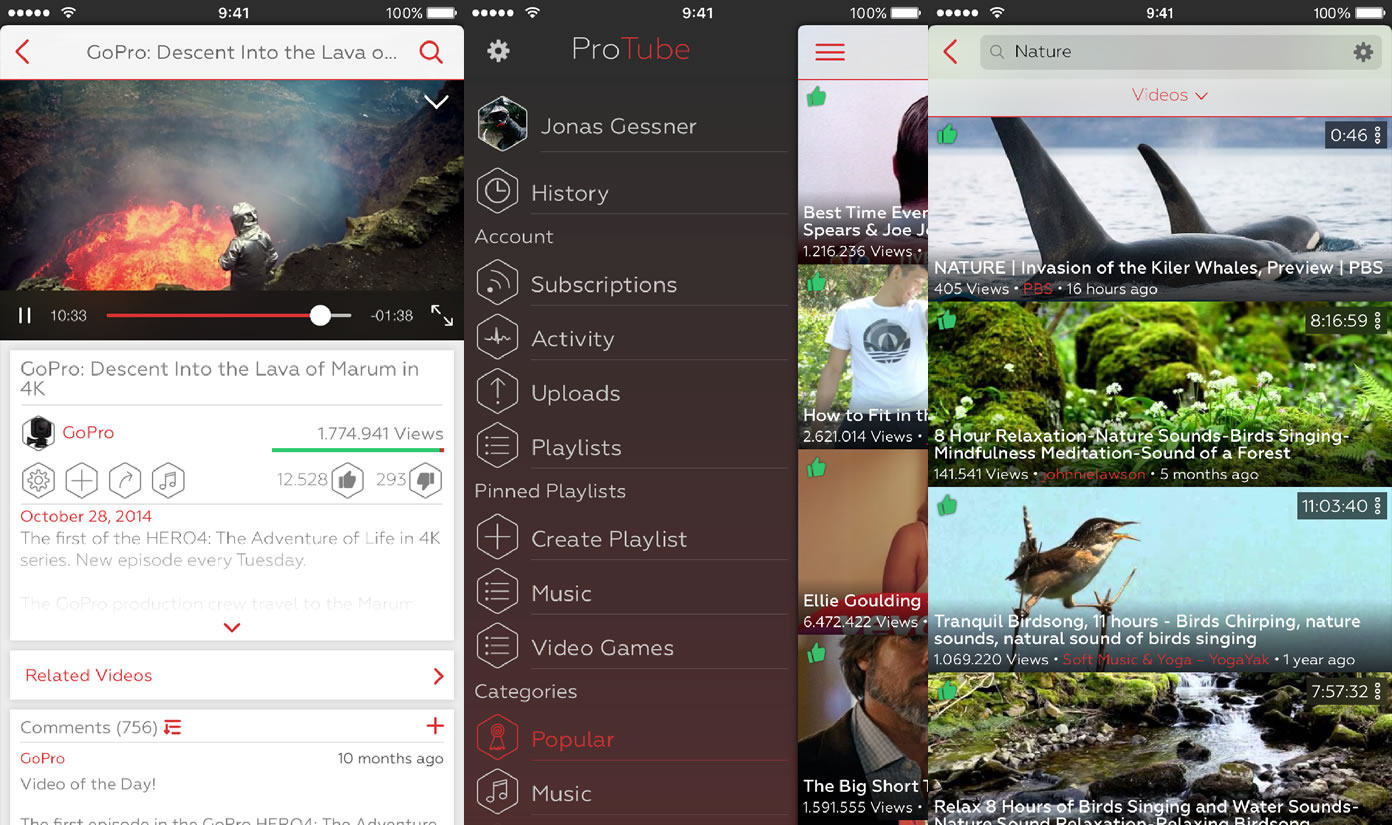The height and width of the screenshot is (825, 1392).
Task: Toggle thumbs up on Tranquil Birdsong video
Action: point(946,505)
